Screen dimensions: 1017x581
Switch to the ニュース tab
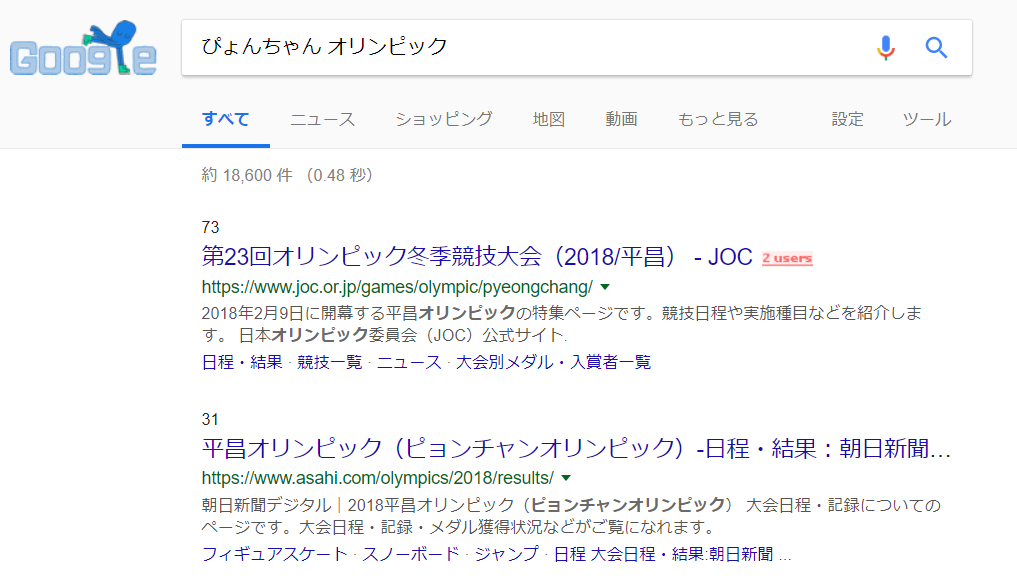[322, 119]
